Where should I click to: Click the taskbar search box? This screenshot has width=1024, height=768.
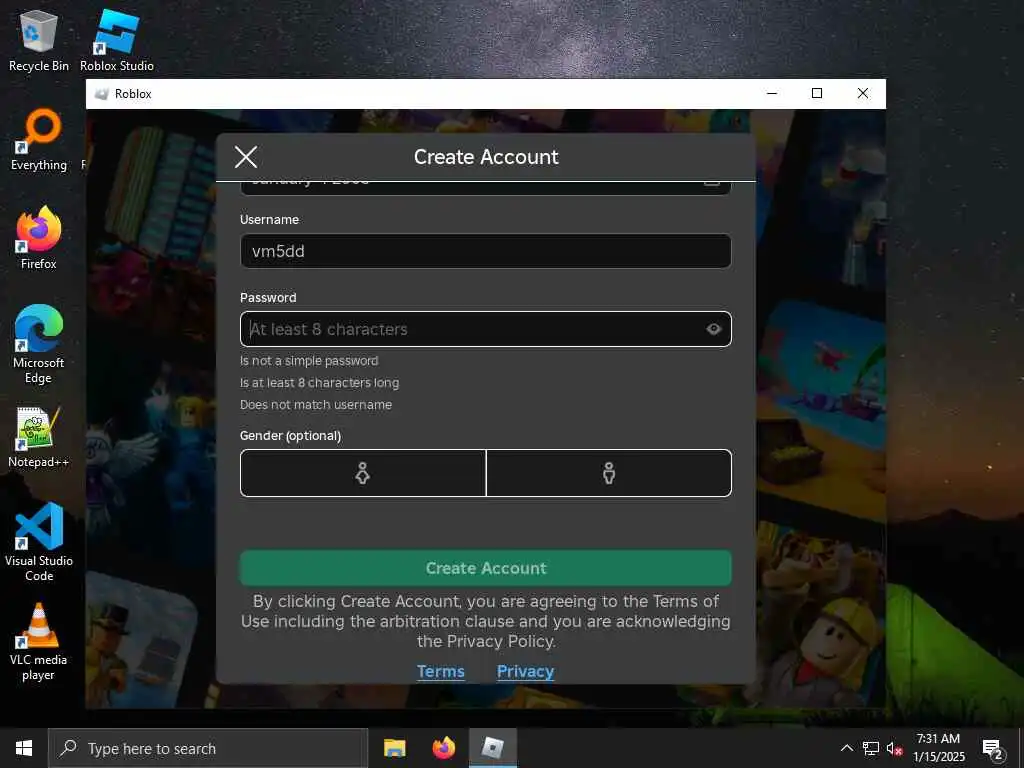tap(208, 748)
